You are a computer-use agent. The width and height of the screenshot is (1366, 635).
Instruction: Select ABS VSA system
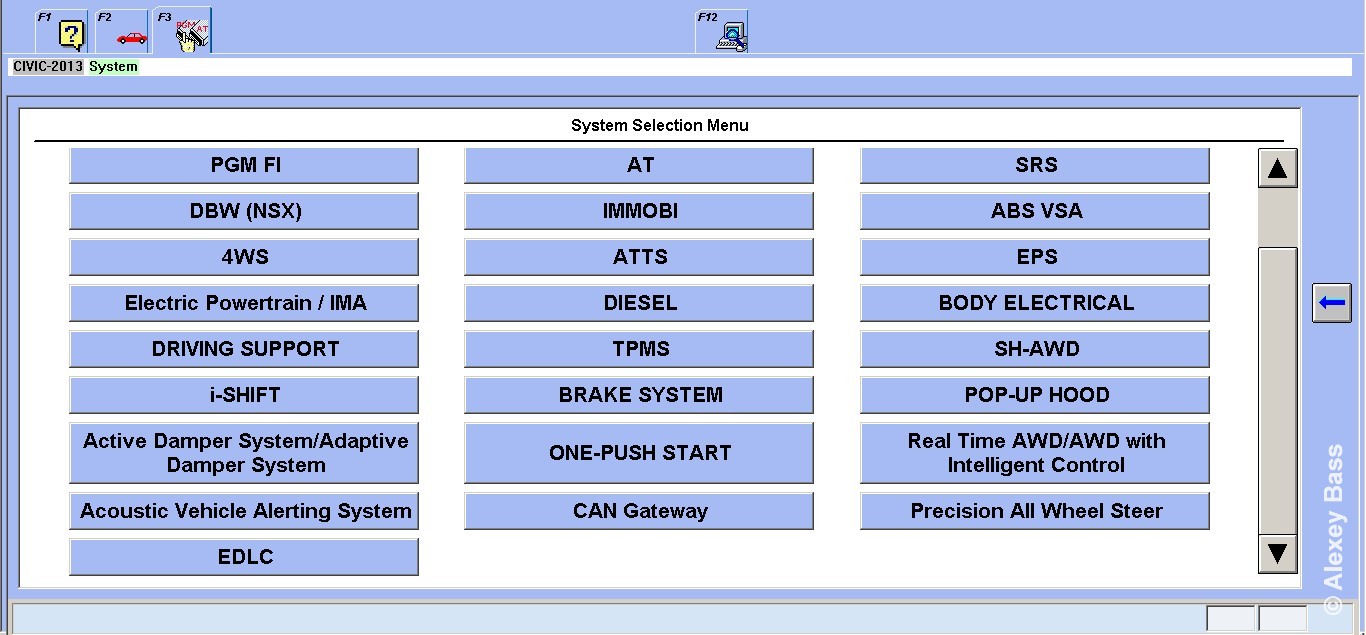1035,212
